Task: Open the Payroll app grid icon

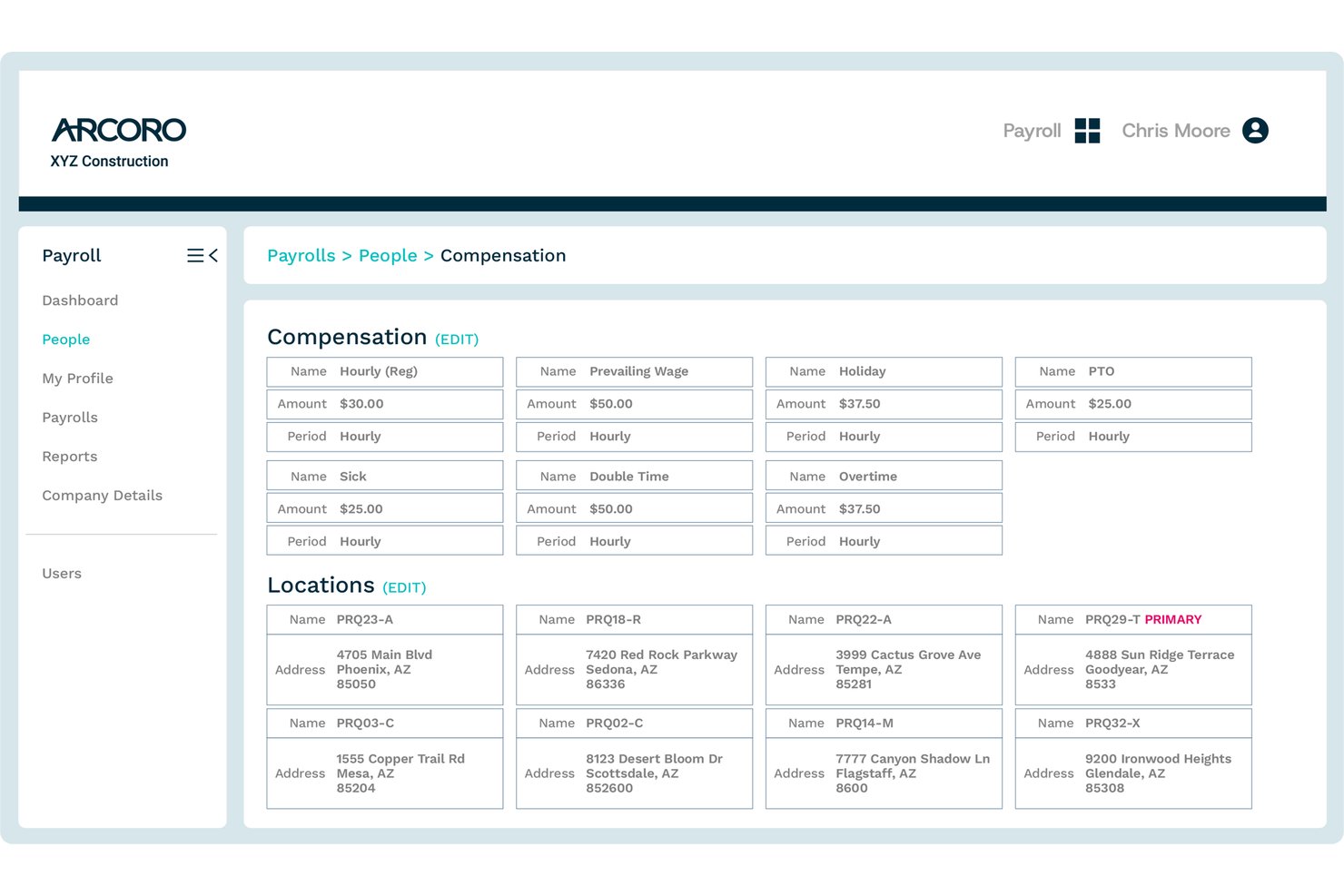Action: tap(1087, 131)
